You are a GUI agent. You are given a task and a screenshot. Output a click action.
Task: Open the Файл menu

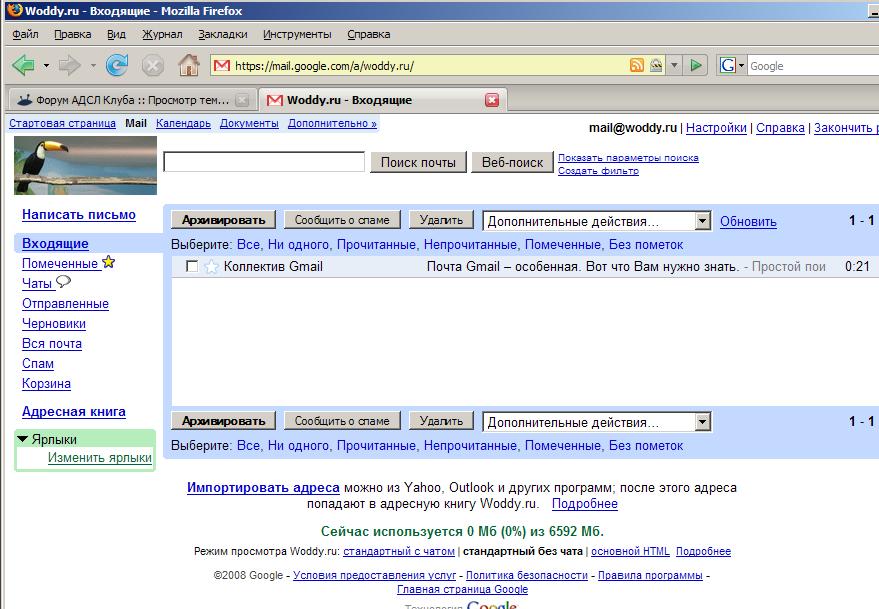(25, 34)
